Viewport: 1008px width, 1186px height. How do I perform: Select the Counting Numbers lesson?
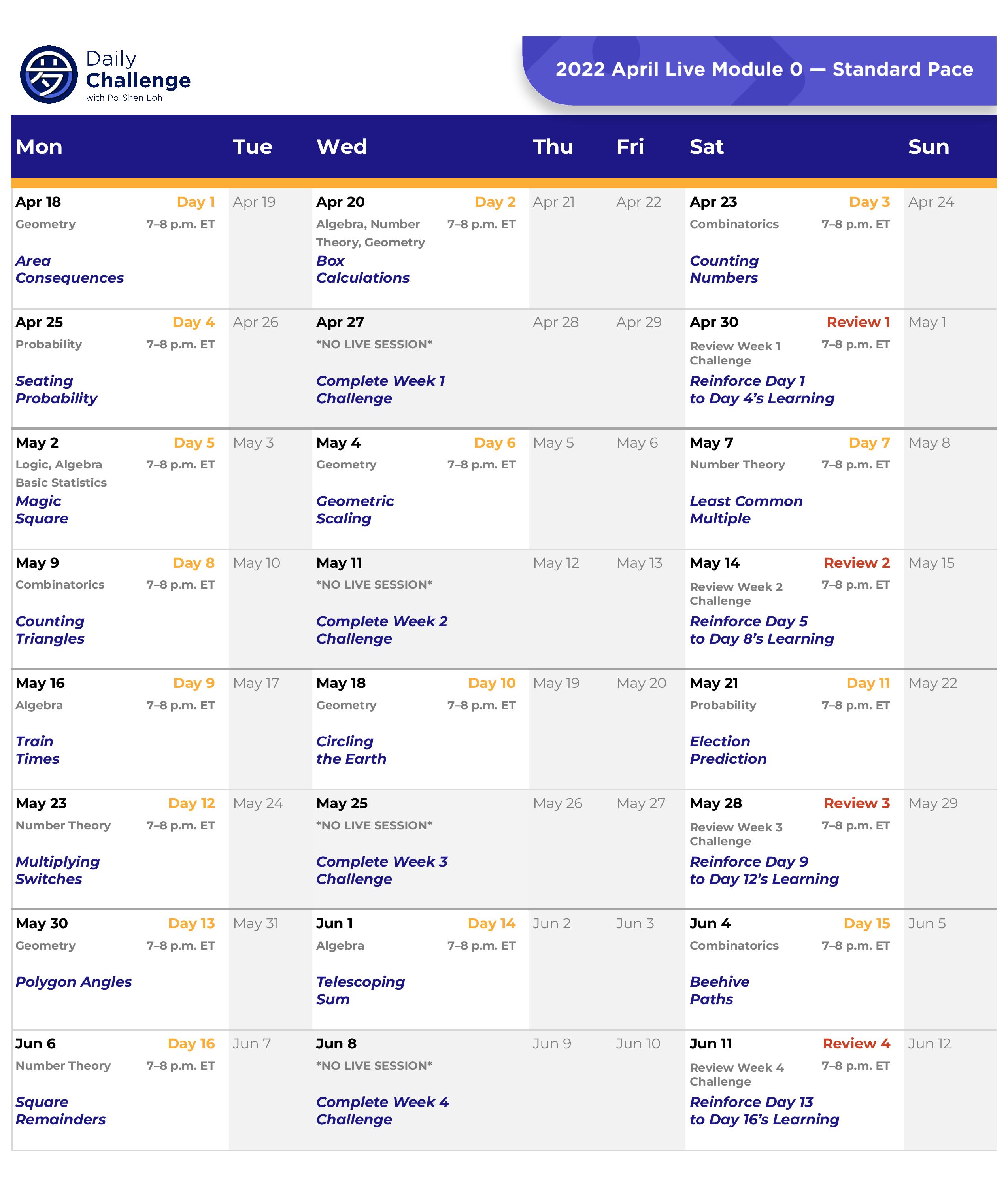723,269
